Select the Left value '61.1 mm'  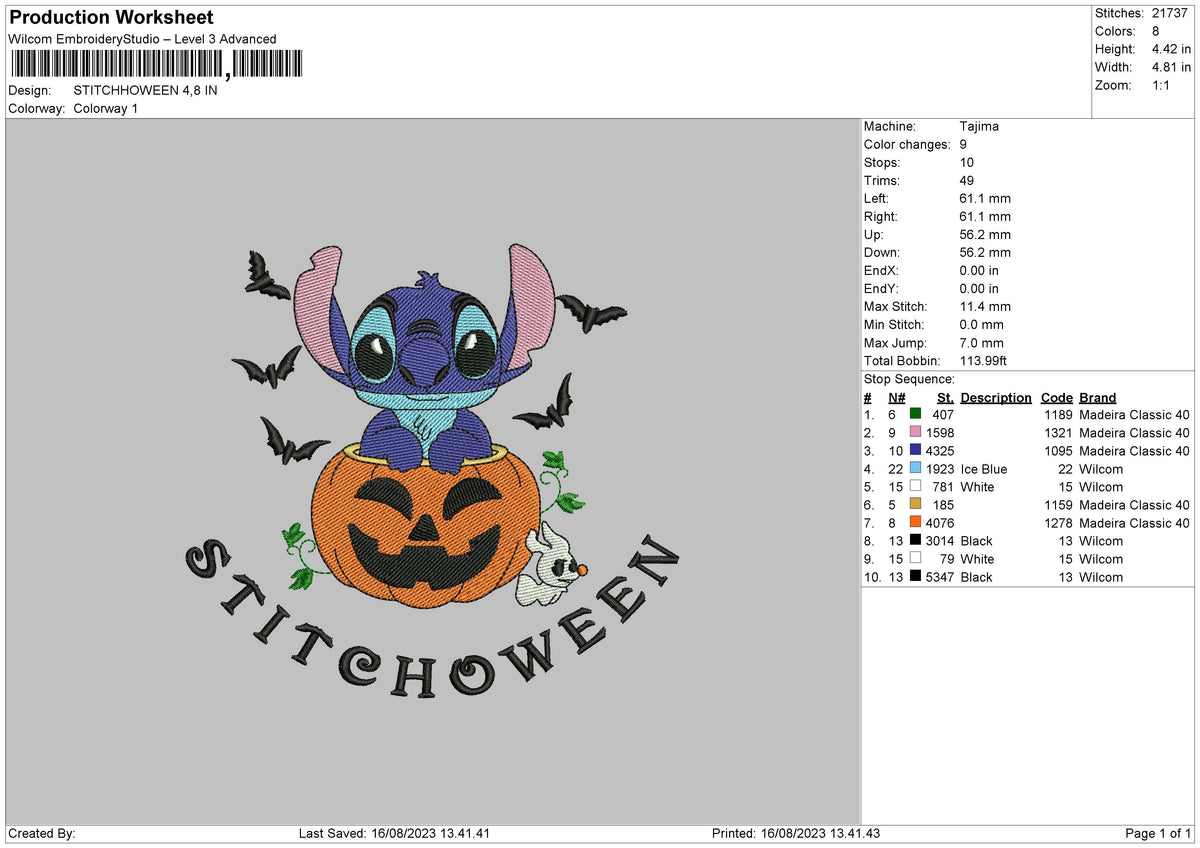pos(985,198)
